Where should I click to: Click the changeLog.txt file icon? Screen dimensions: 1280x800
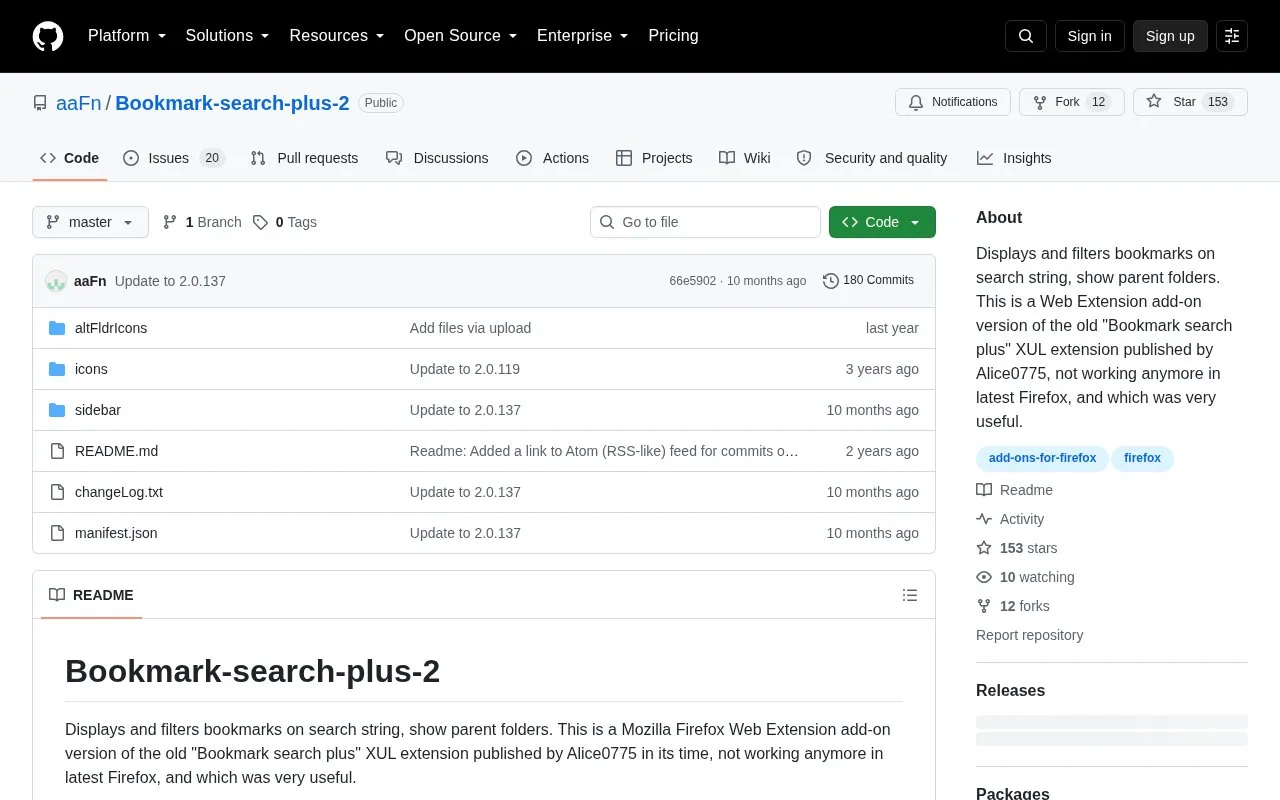pos(57,492)
